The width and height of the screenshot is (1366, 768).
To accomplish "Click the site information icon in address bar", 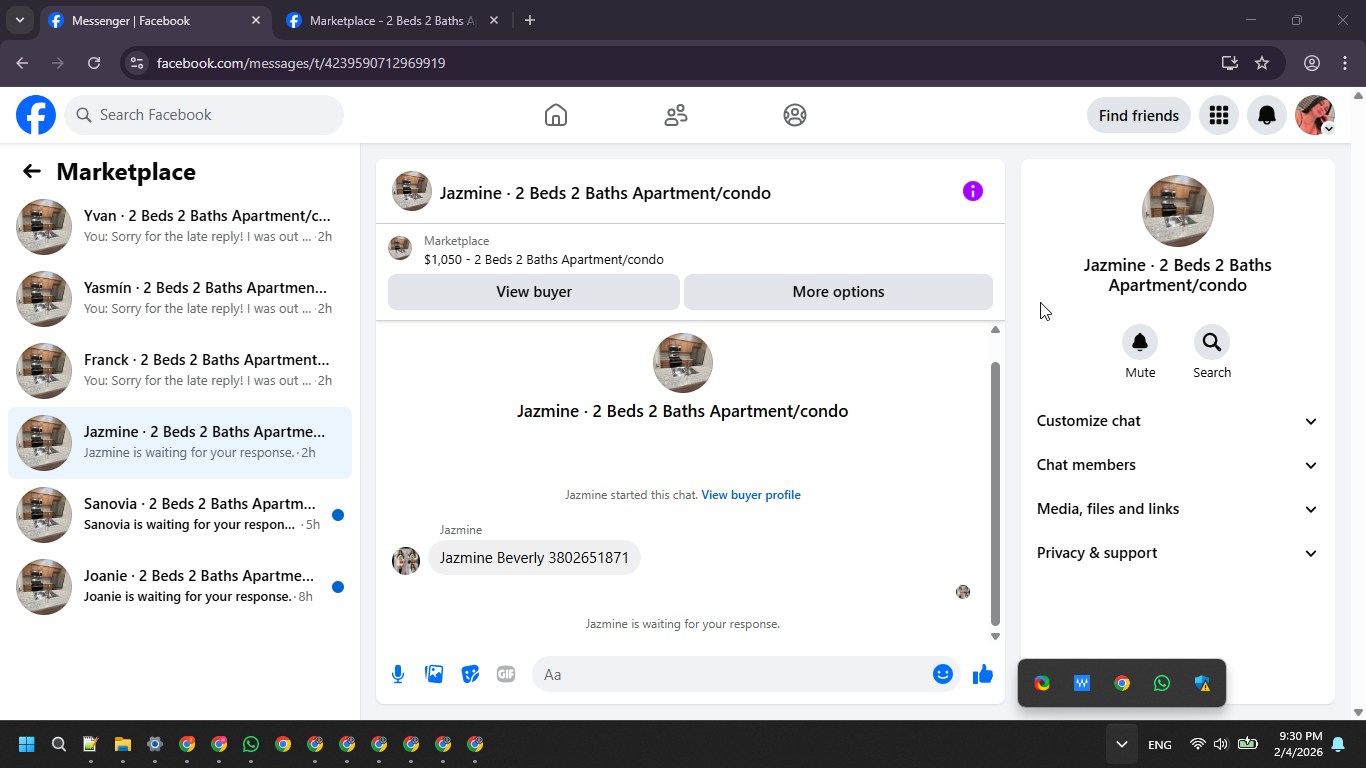I will click(138, 63).
